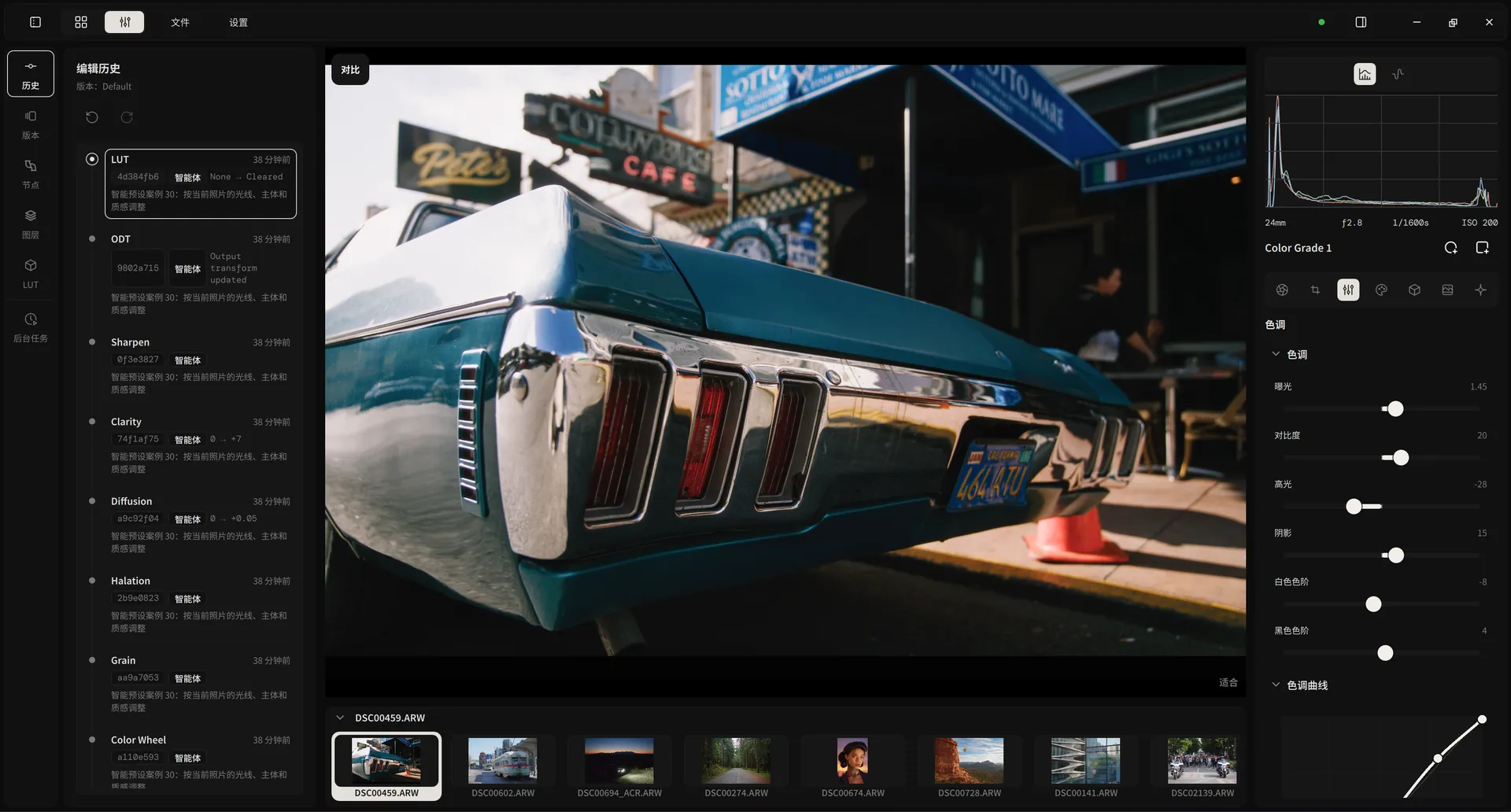Open the 节点 nodes sidebar item
The height and width of the screenshot is (812, 1511).
(31, 174)
